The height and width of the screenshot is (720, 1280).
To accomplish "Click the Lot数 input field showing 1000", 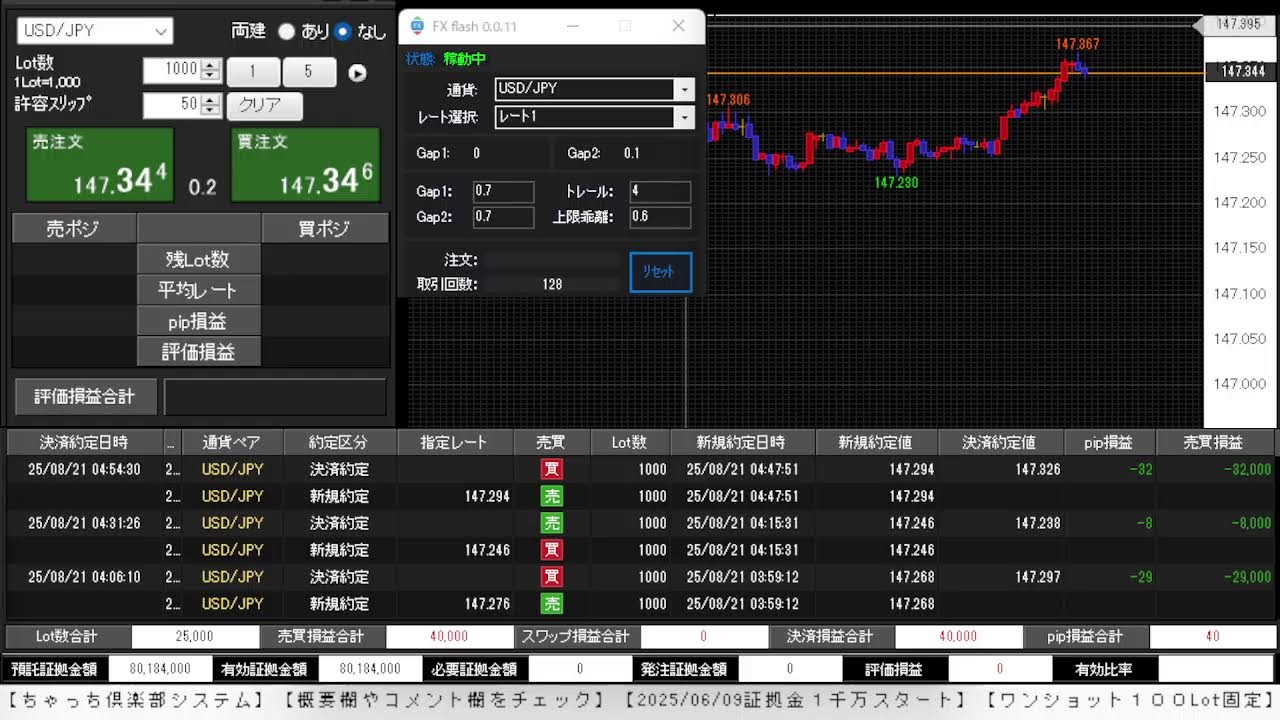I will coord(171,70).
